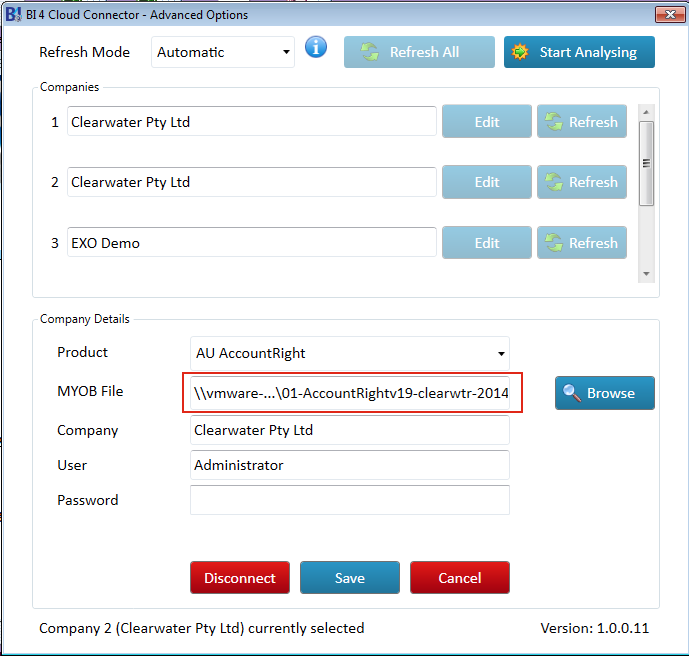
Task: Click the MYOB File path field
Action: (350, 393)
